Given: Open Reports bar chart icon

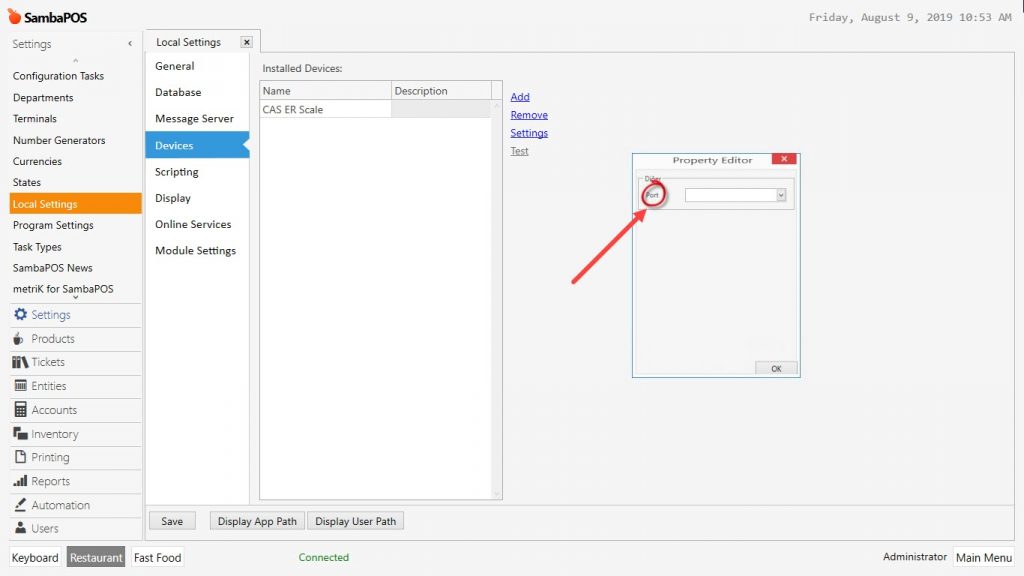Looking at the screenshot, I should (20, 481).
